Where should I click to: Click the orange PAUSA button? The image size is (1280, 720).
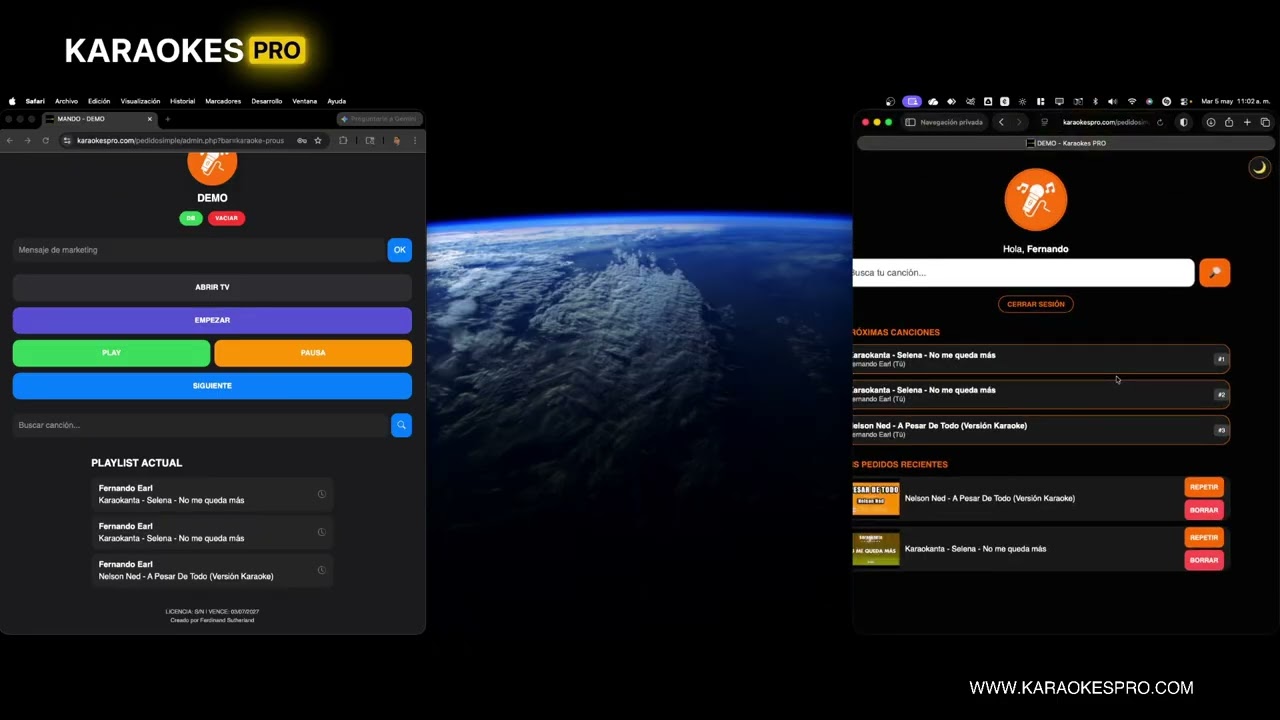(x=313, y=353)
